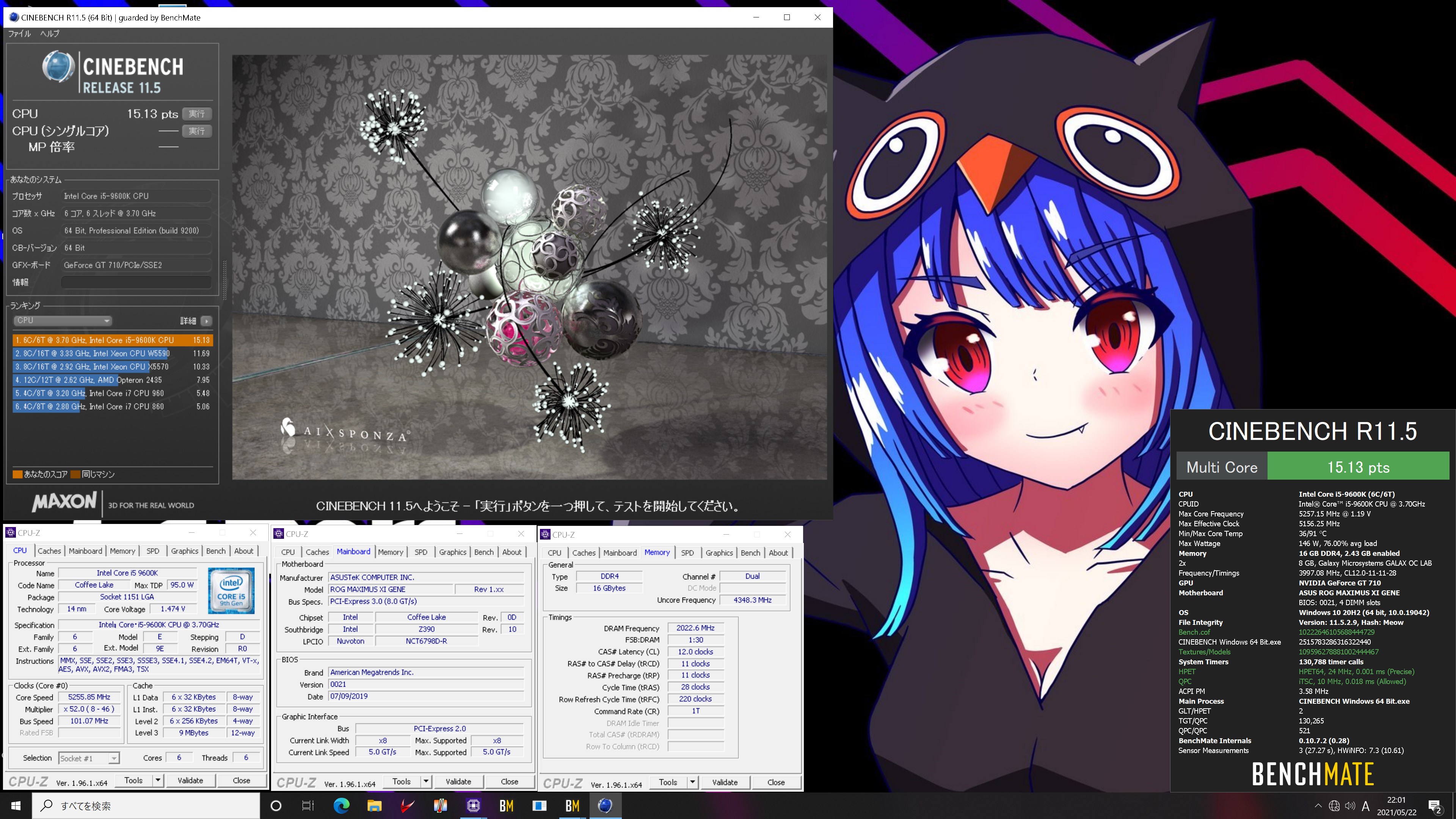Click Close button in CPU-Z memory window
This screenshot has height=819, width=1456.
coord(776,782)
